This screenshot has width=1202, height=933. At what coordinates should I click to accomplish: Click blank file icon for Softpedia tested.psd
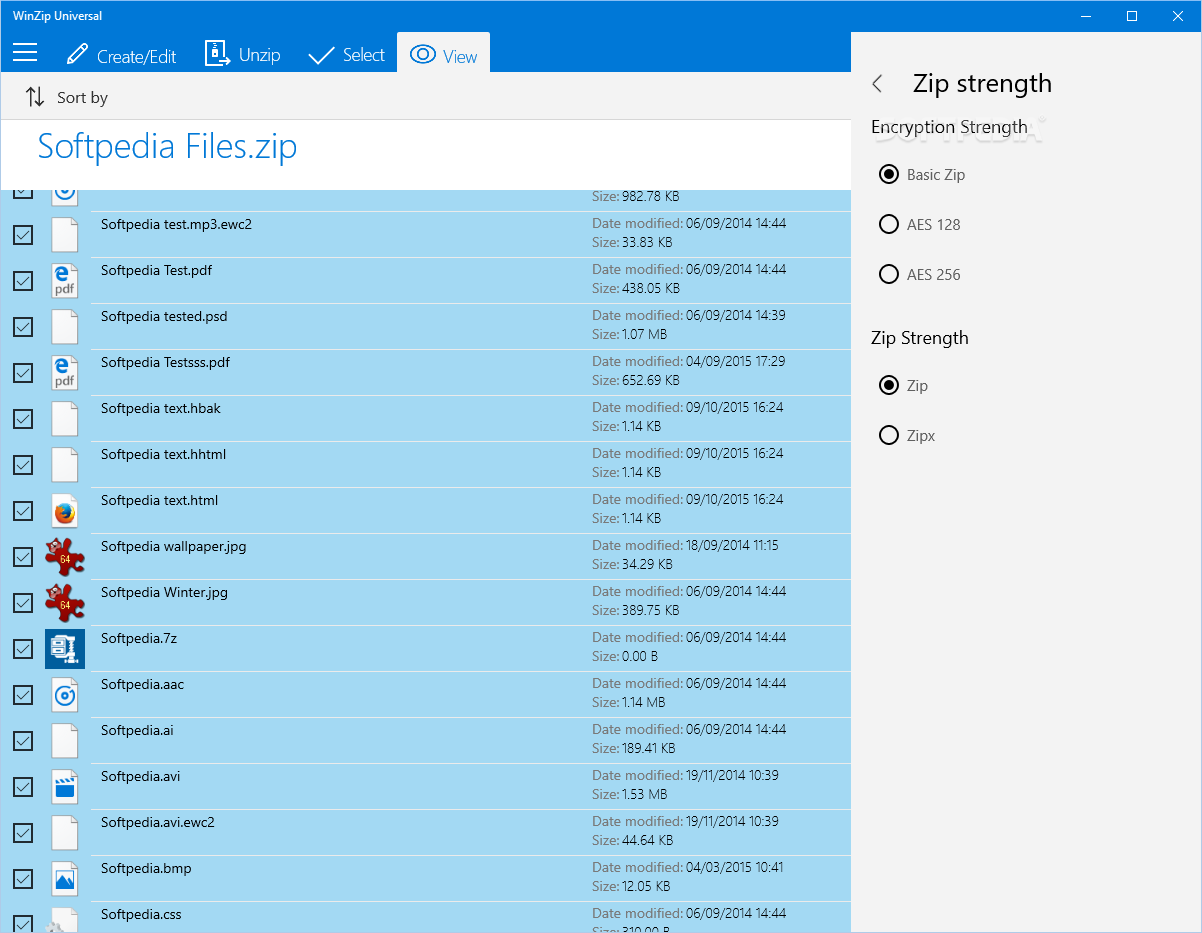[65, 327]
